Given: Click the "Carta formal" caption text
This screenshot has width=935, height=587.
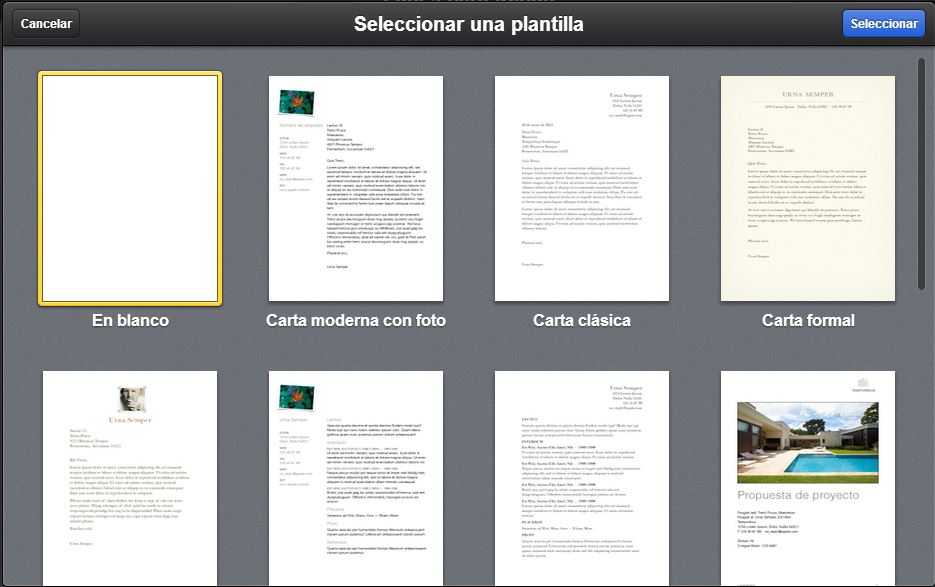Looking at the screenshot, I should (808, 321).
